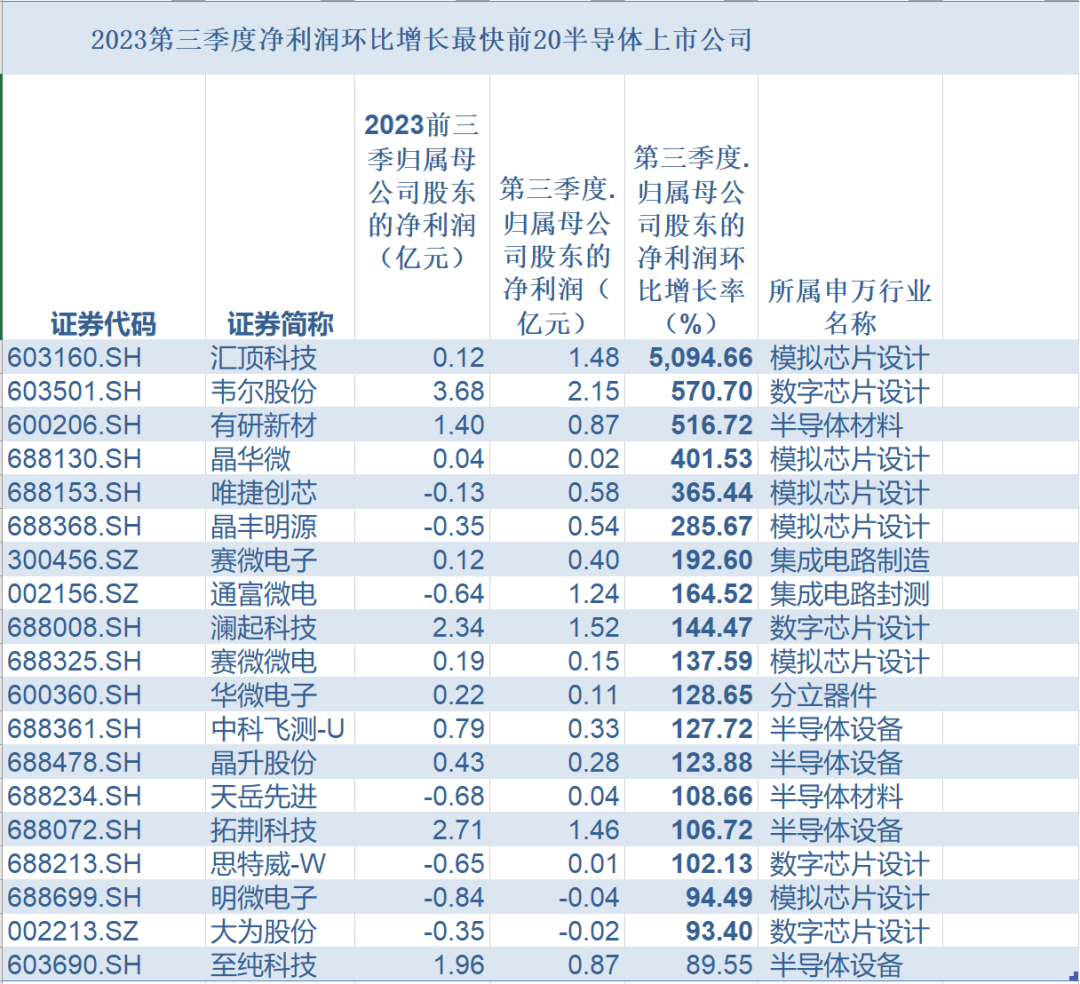Click the growth value 516.72
The image size is (1080, 984).
click(x=712, y=425)
